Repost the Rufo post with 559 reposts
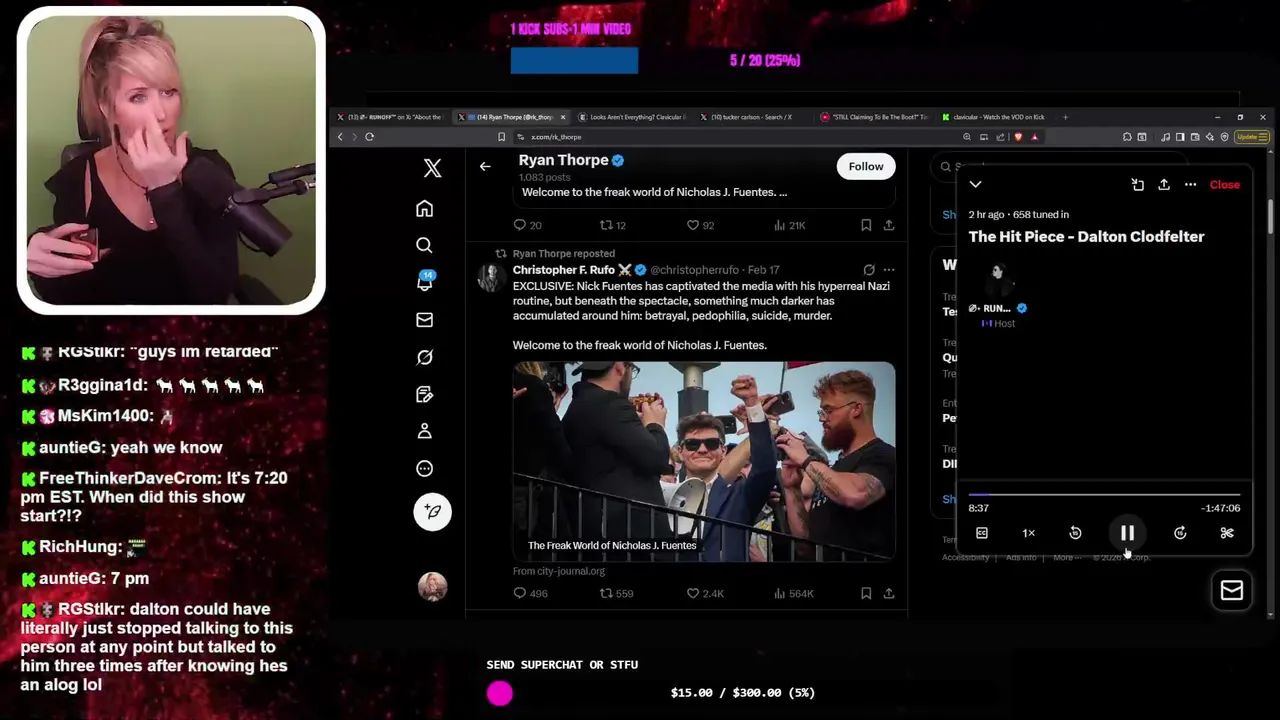This screenshot has width=1280, height=720. 616,593
